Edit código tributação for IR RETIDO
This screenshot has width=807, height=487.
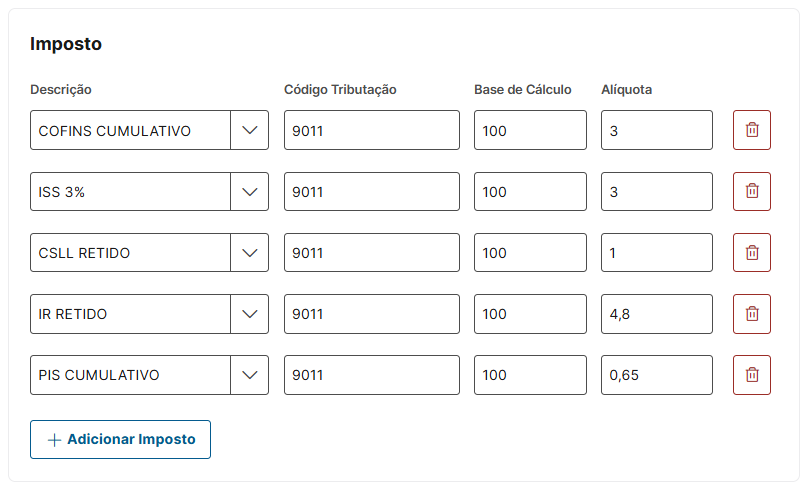(x=371, y=314)
